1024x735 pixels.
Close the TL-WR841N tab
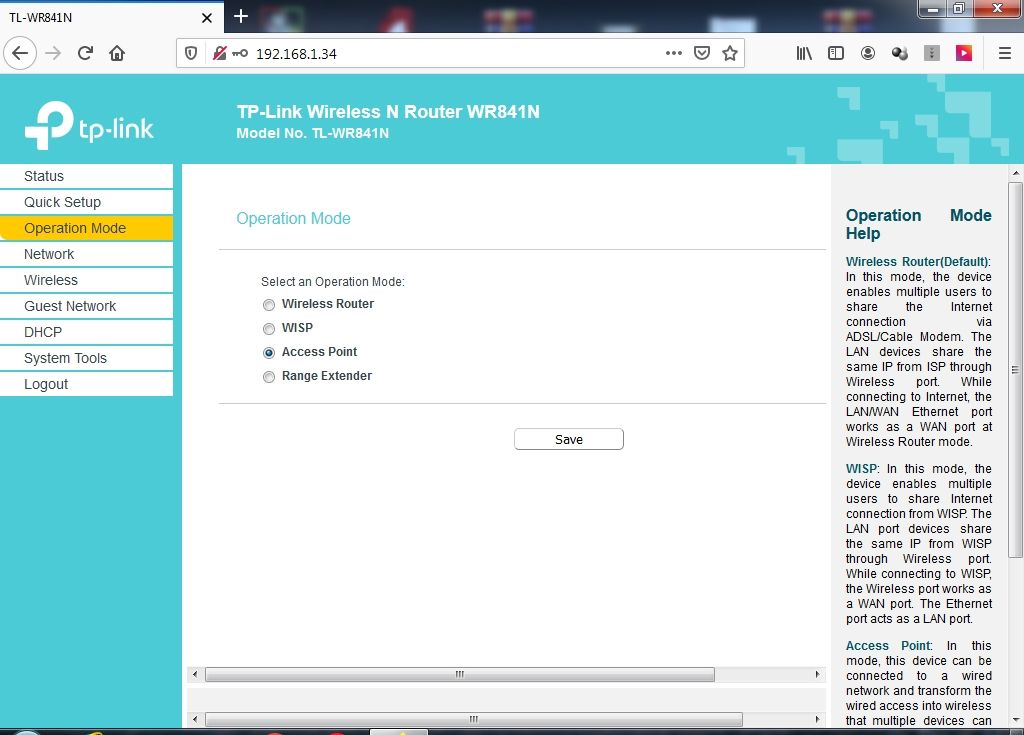206,18
